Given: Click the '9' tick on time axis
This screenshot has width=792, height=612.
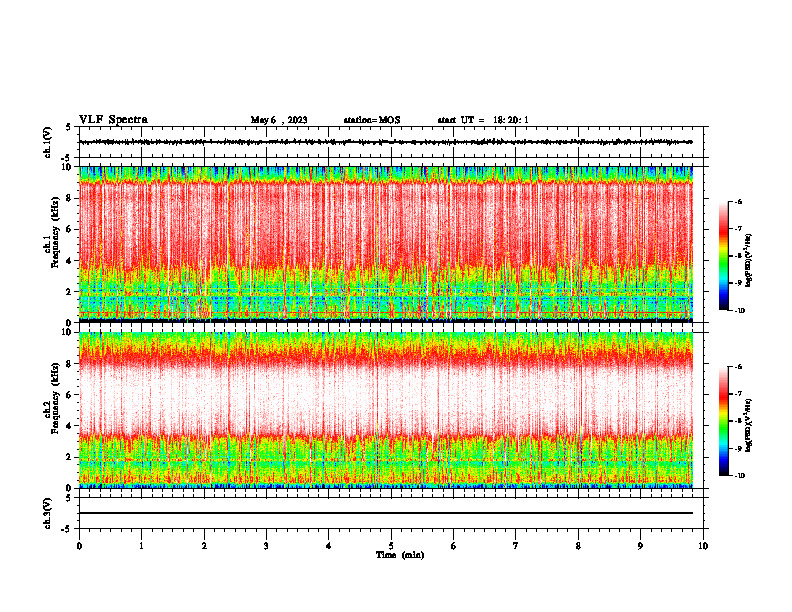Looking at the screenshot, I should pos(640,546).
